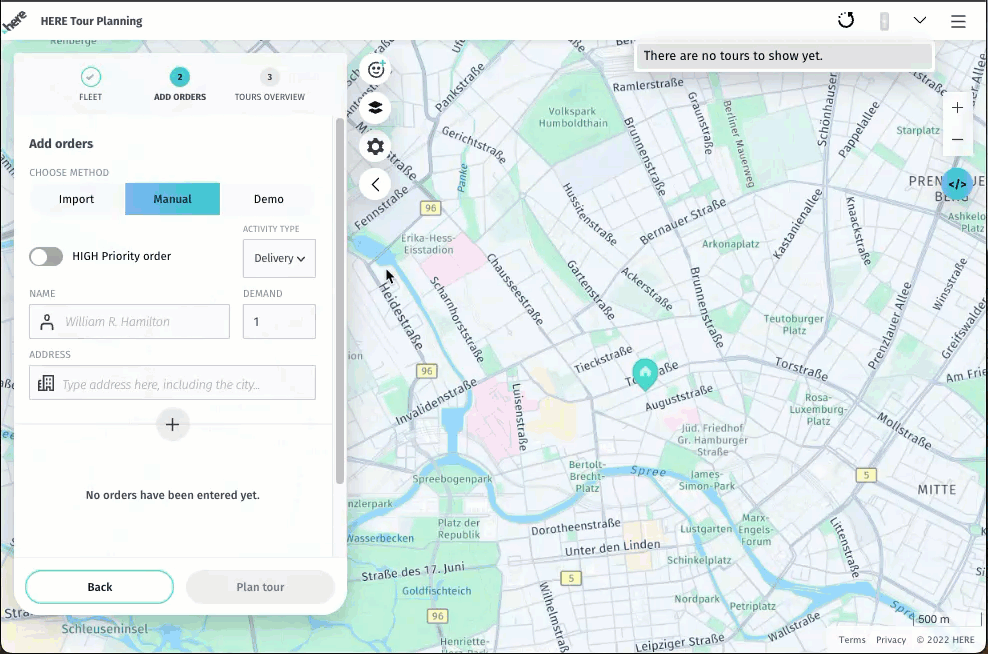
Task: Choose the Manual method
Action: pyautogui.click(x=173, y=199)
